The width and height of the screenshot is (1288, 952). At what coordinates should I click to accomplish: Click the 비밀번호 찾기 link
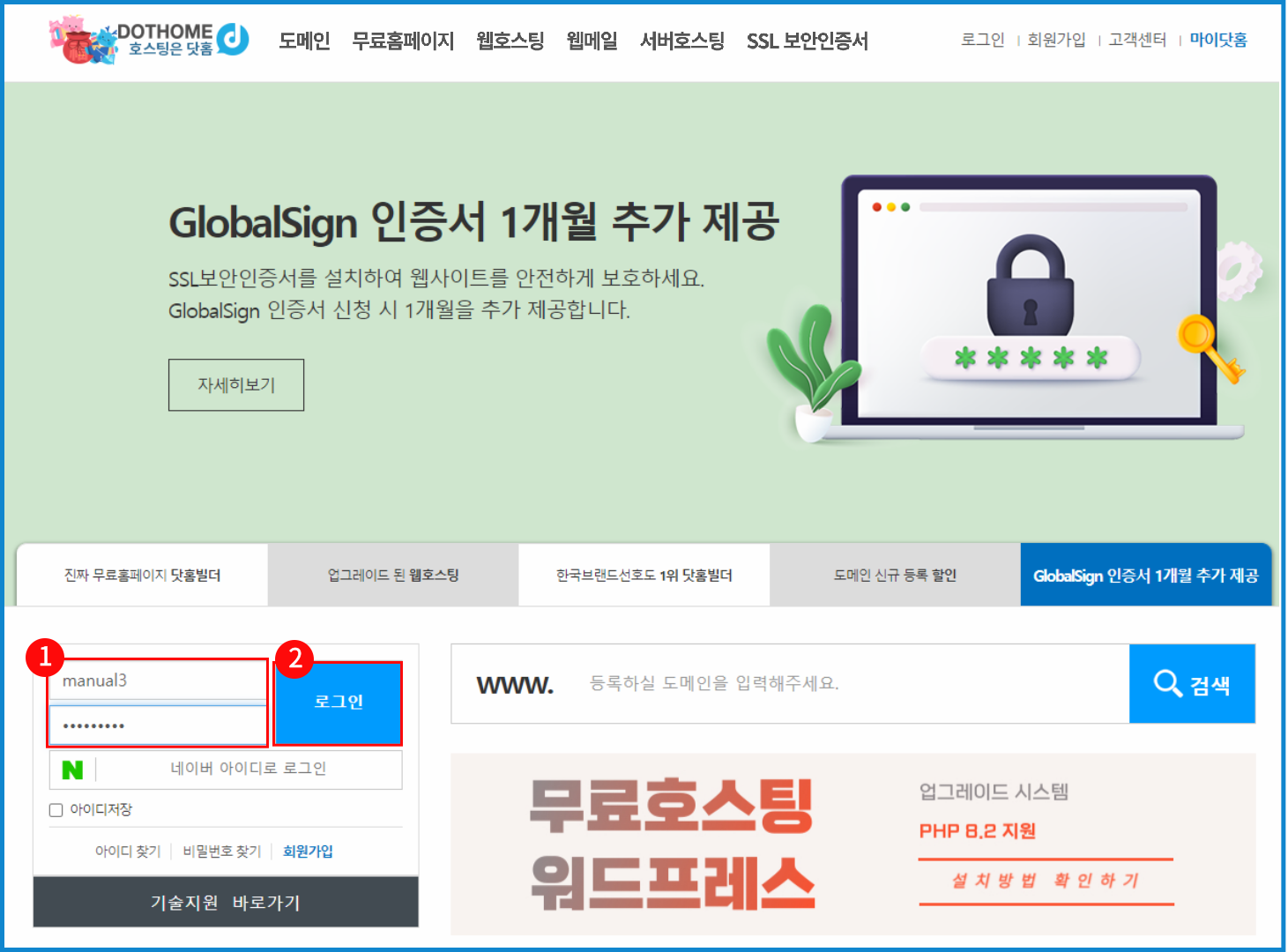[x=221, y=851]
